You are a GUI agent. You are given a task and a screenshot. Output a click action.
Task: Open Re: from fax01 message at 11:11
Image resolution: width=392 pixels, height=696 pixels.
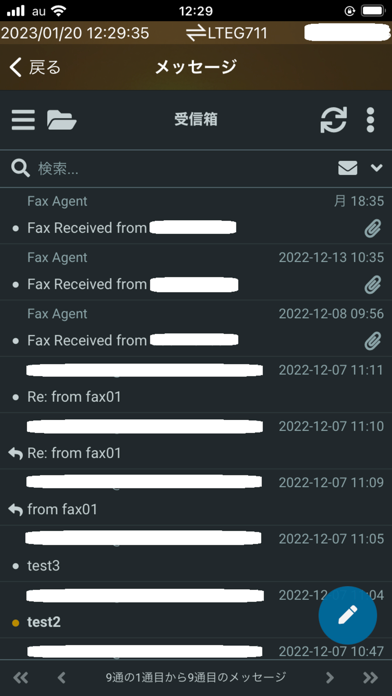196,384
